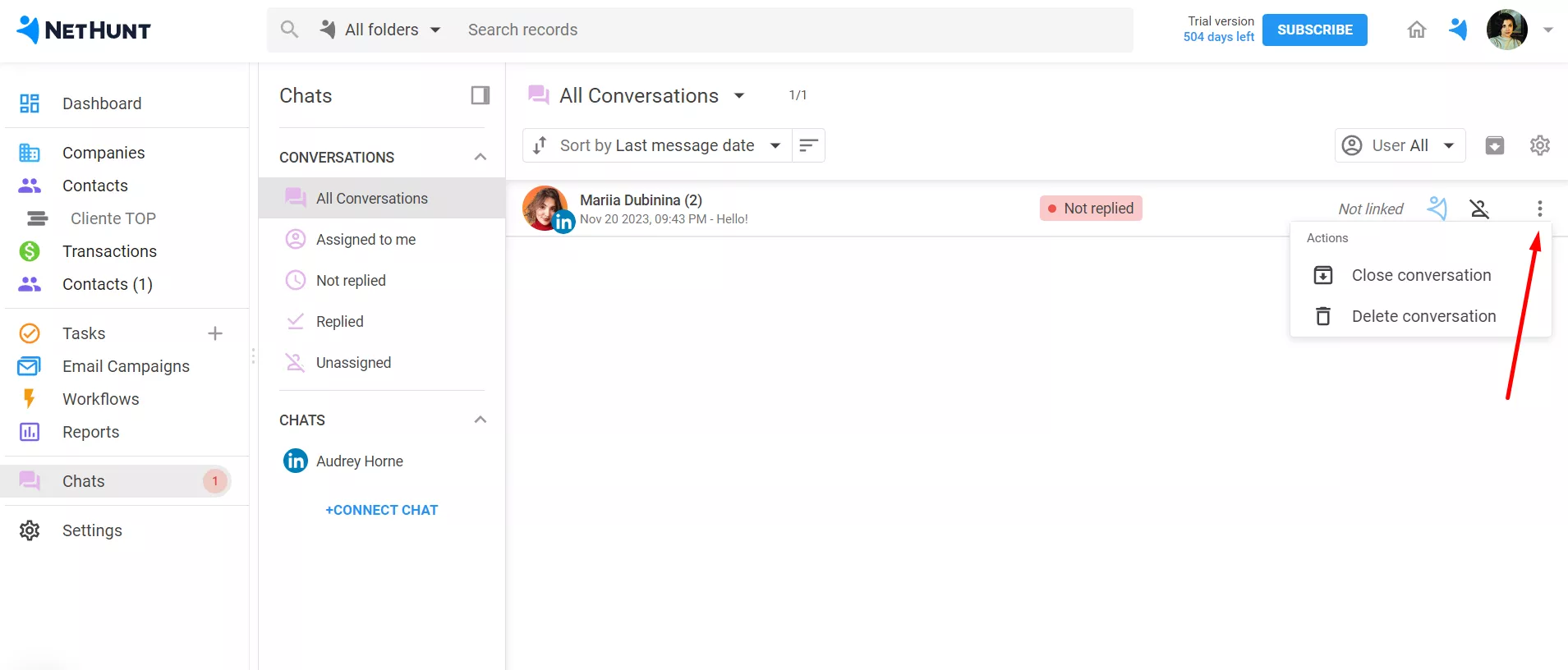Screen dimensions: 1568x670
Task: Select Delete conversation from Actions menu
Action: tap(1421, 316)
